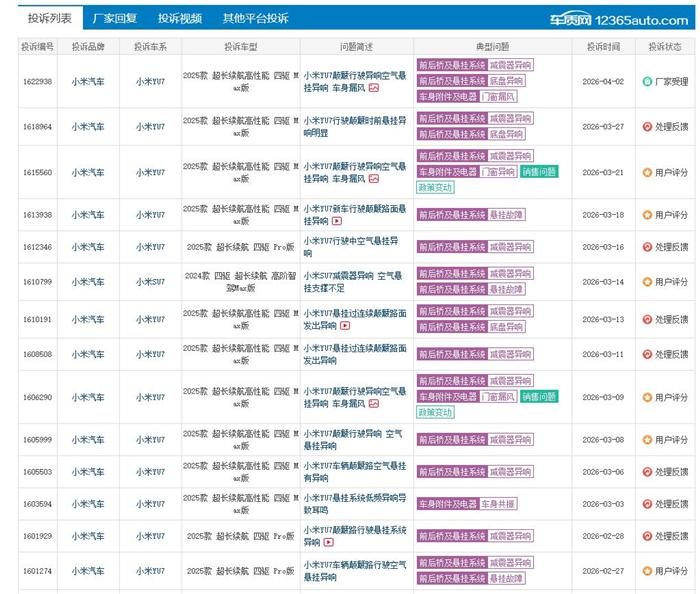
Task: Open the 投诉视频 tab
Action: tap(179, 18)
